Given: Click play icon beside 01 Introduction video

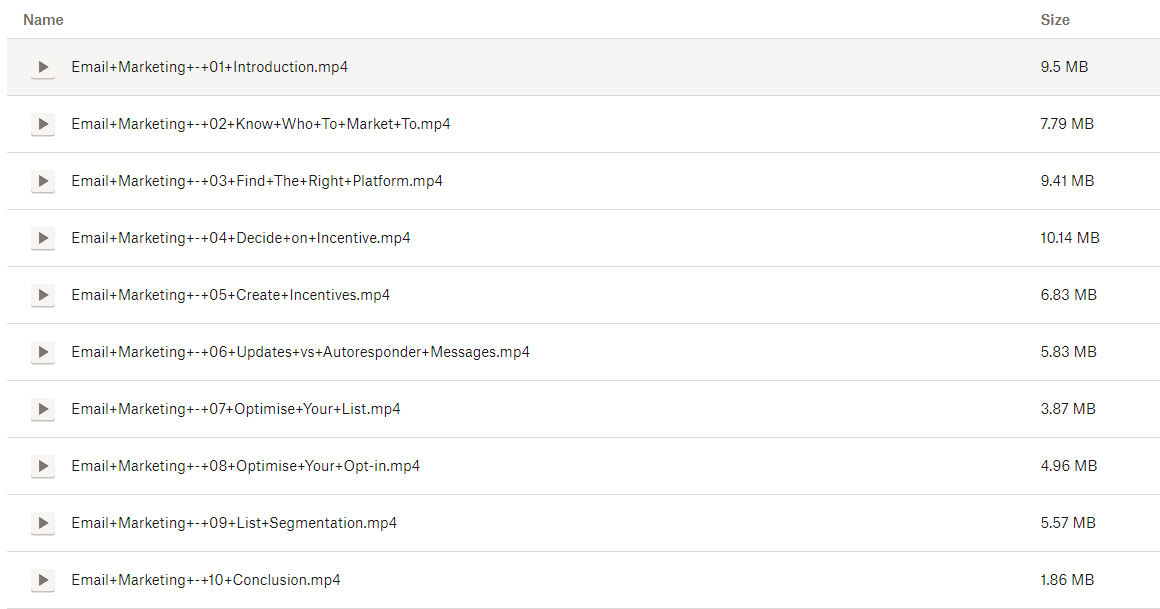Looking at the screenshot, I should (x=42, y=68).
